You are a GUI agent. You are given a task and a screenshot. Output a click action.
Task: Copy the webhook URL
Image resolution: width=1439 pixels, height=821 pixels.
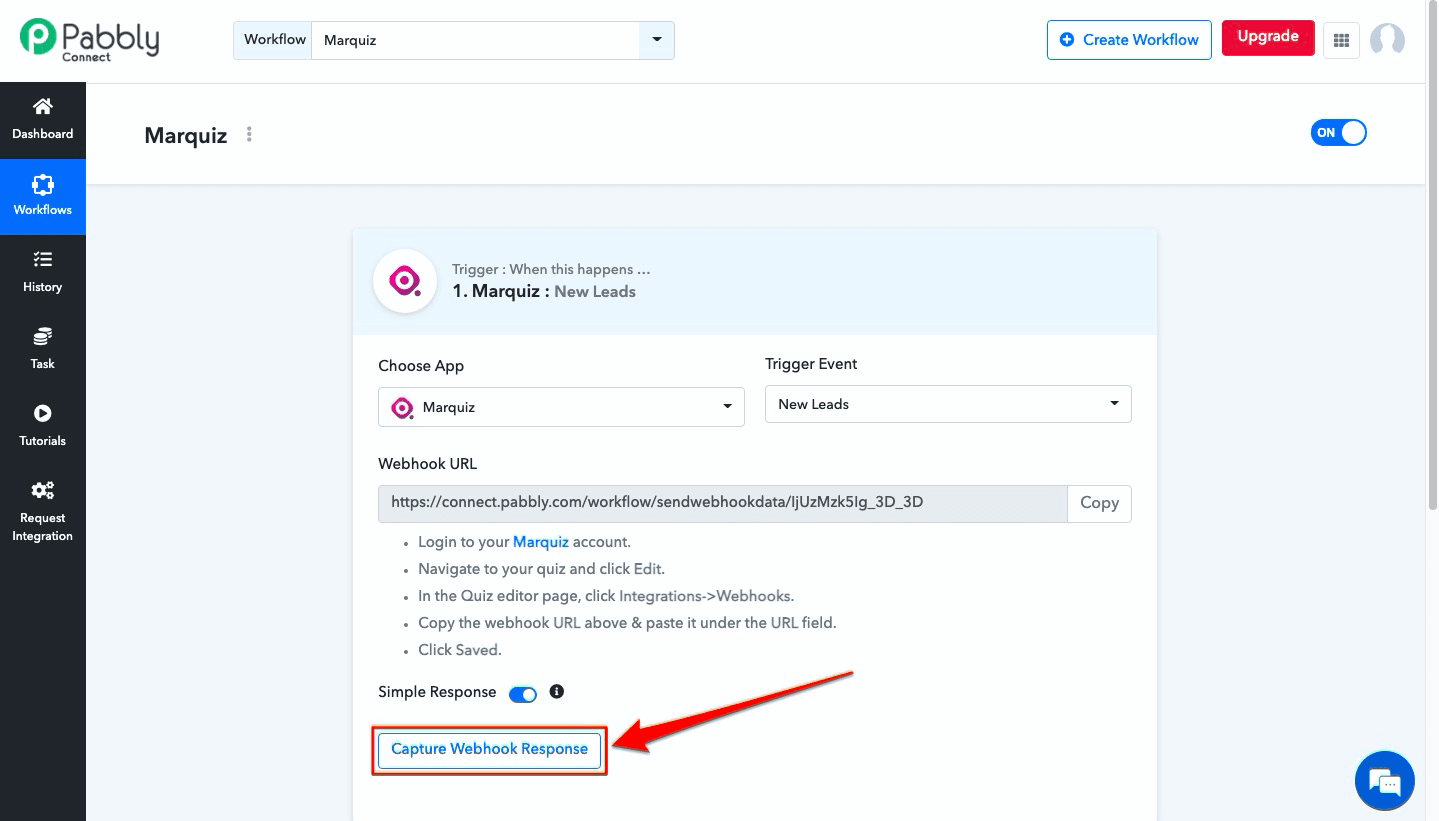[x=1099, y=503]
